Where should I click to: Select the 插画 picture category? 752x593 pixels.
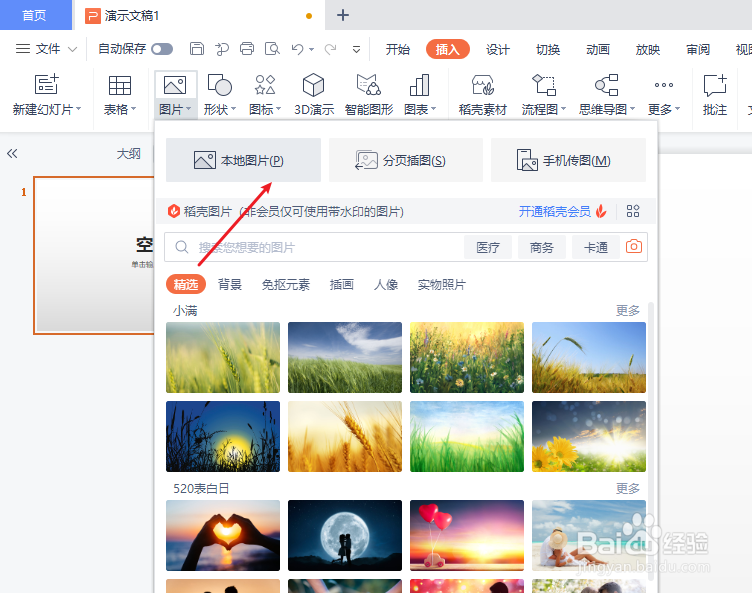point(341,285)
